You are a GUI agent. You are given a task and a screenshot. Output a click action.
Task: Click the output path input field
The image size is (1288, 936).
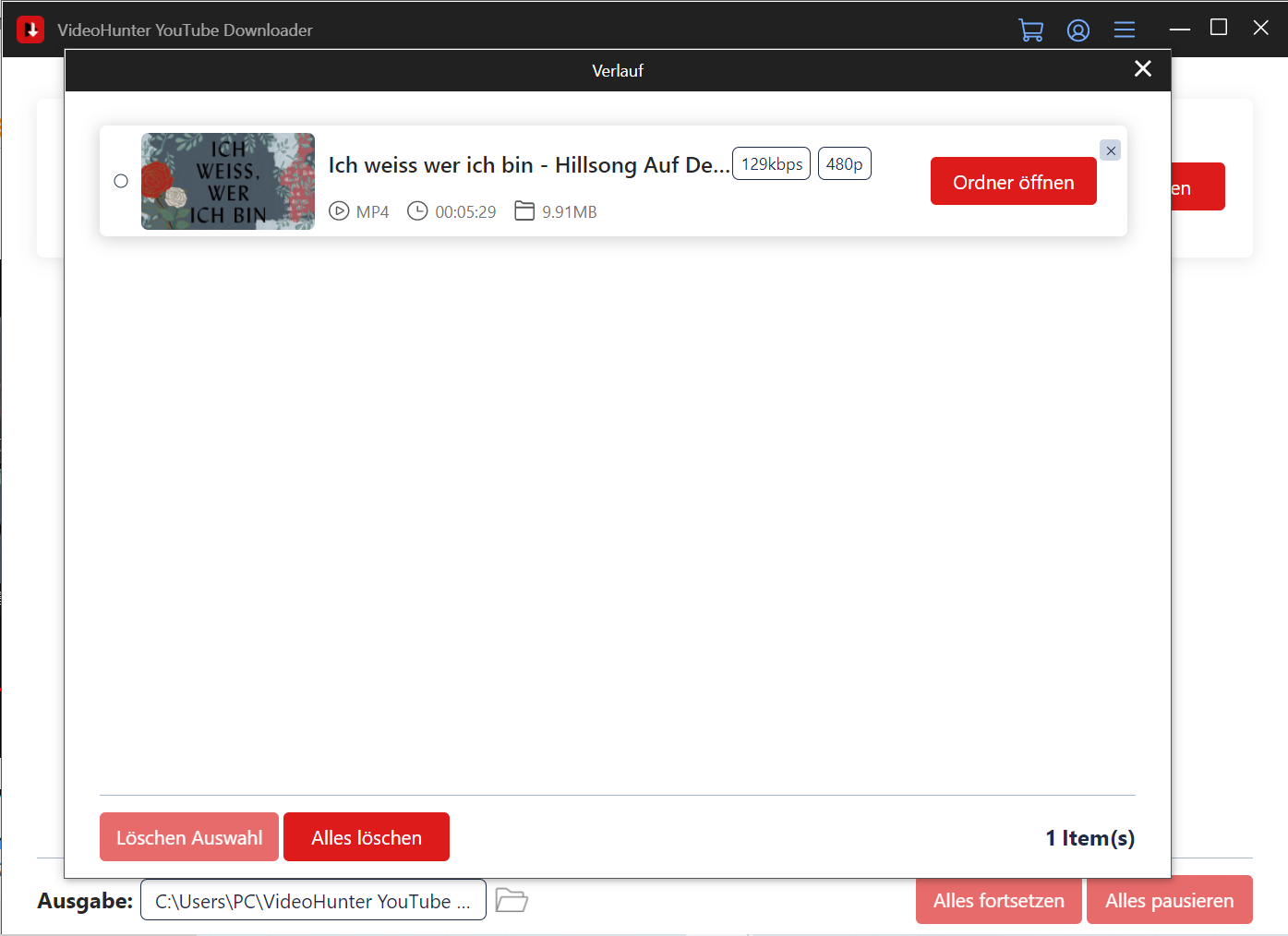313,900
